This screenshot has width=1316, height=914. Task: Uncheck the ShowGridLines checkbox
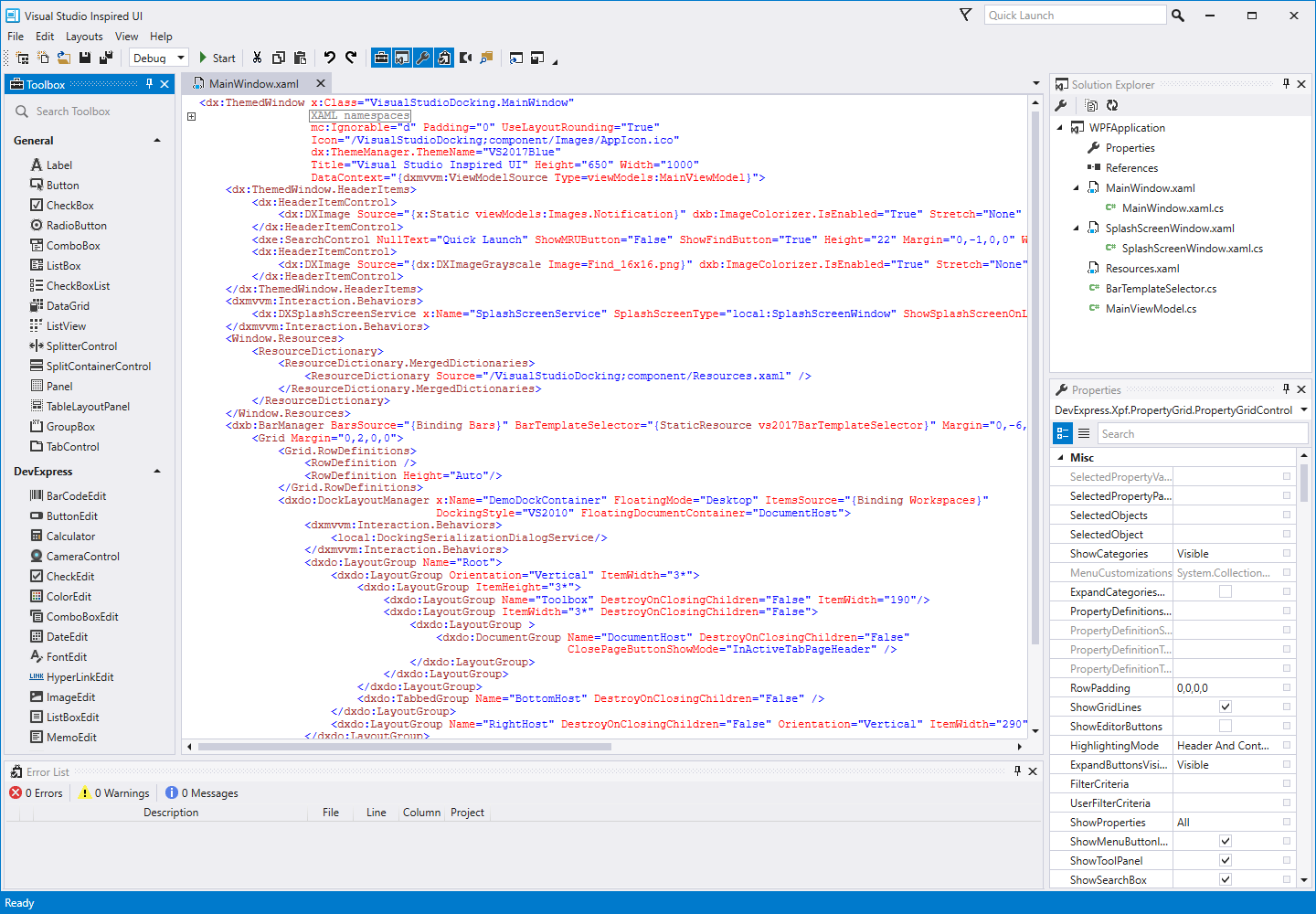pos(1226,707)
